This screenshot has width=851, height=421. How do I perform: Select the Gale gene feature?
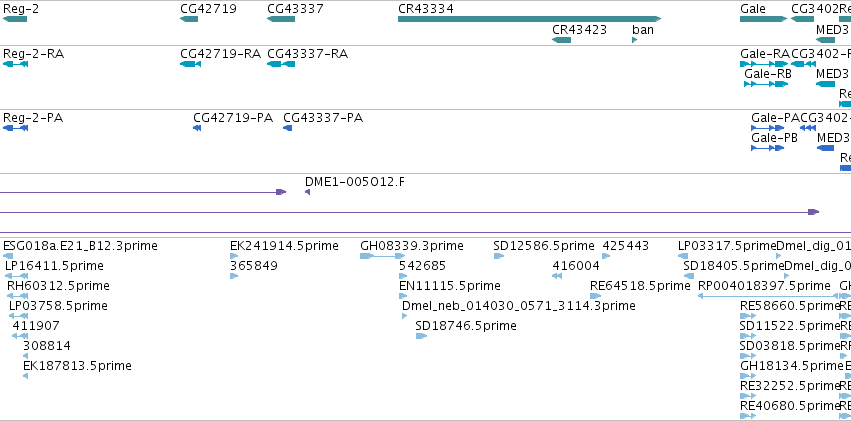763,19
